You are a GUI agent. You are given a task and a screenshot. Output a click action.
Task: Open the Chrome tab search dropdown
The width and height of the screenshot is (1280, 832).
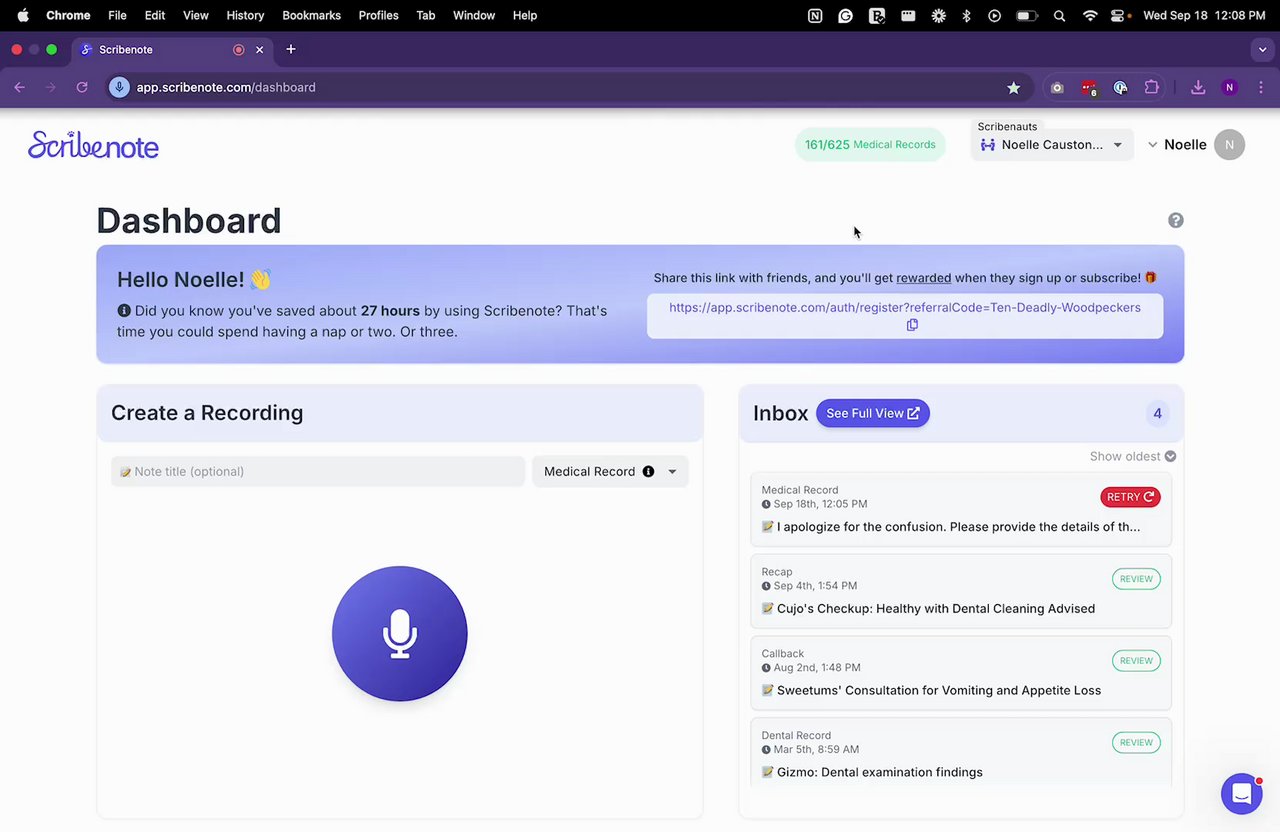pos(1262,49)
